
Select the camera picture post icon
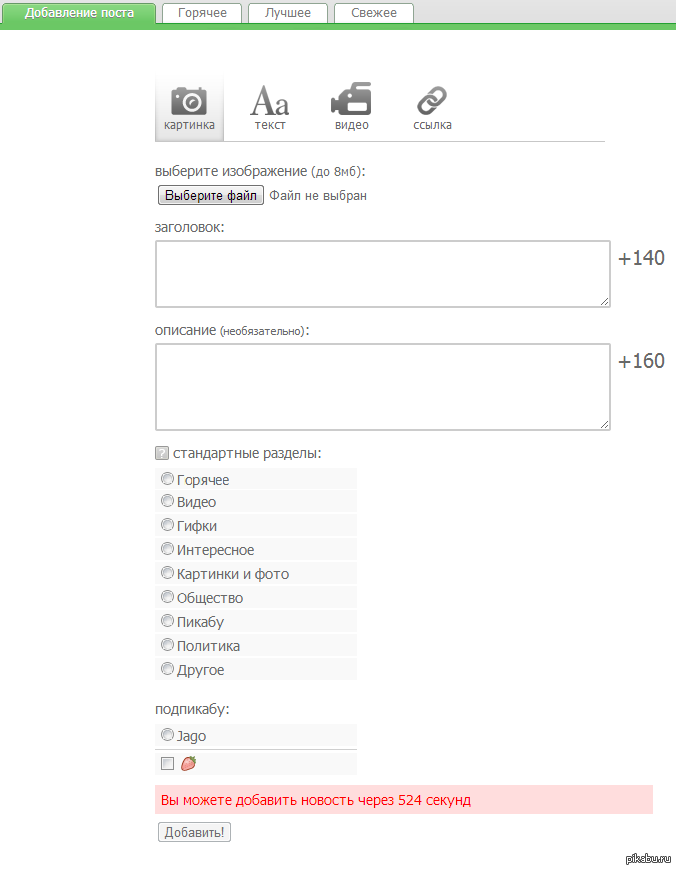pyautogui.click(x=189, y=101)
